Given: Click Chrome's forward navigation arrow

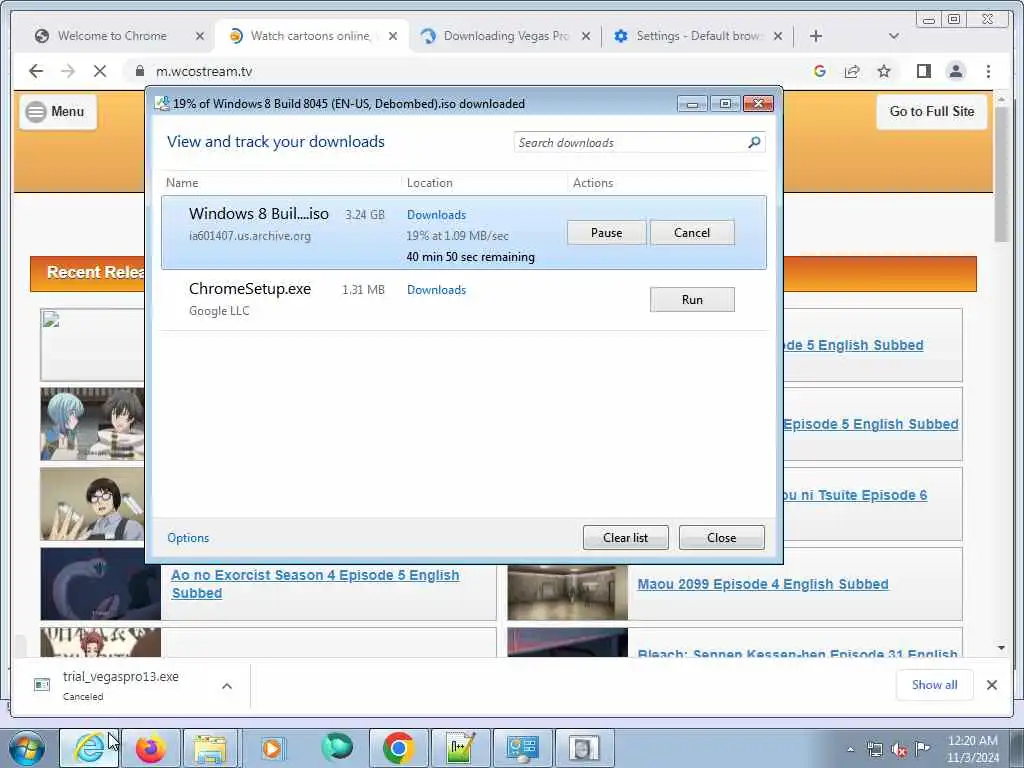Looking at the screenshot, I should tap(68, 71).
